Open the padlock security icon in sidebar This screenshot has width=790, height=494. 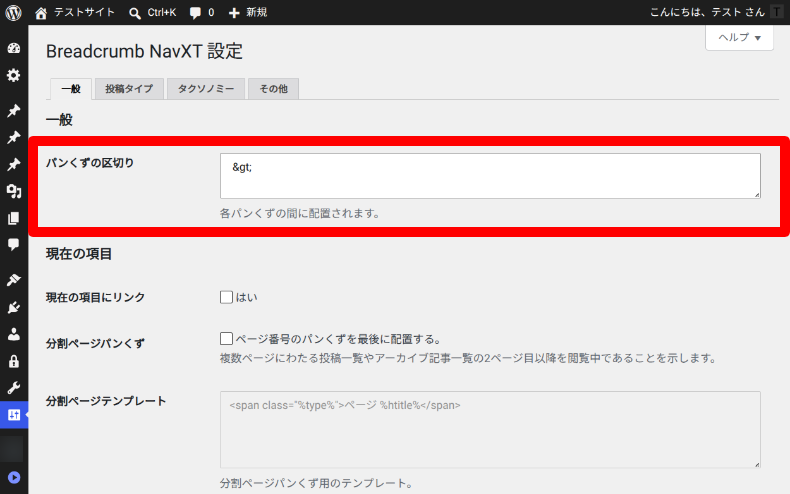(14, 361)
